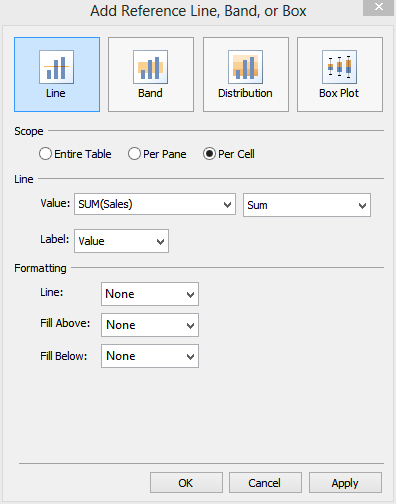Choose the Distribution reference type
Image resolution: width=396 pixels, height=504 pixels.
pos(246,74)
